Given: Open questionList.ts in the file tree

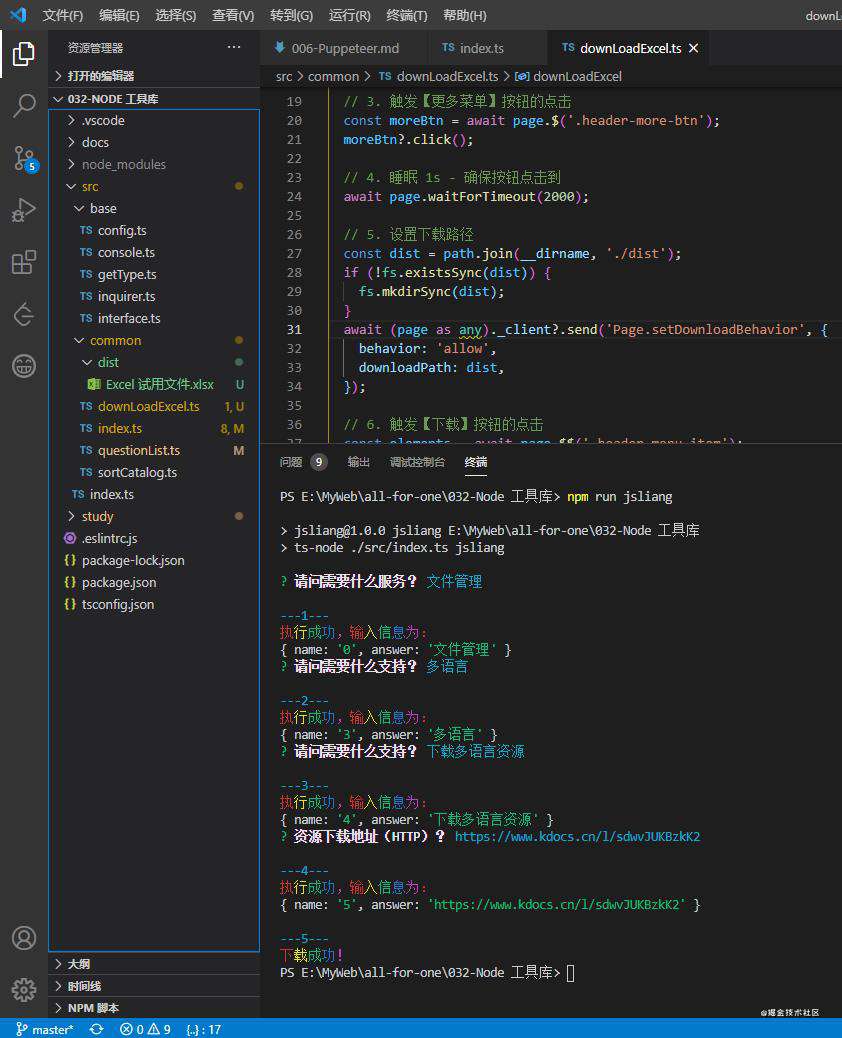Looking at the screenshot, I should [154, 450].
